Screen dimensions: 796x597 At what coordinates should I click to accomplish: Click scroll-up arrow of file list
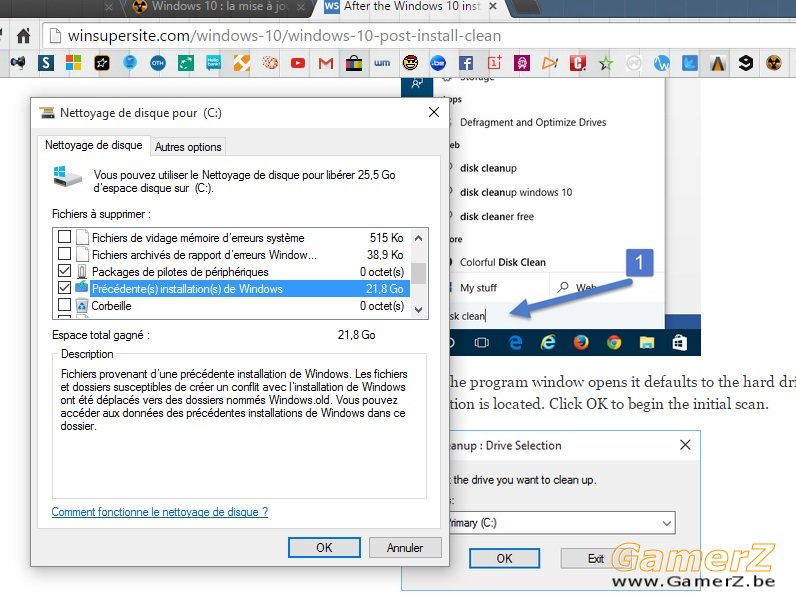[x=418, y=238]
